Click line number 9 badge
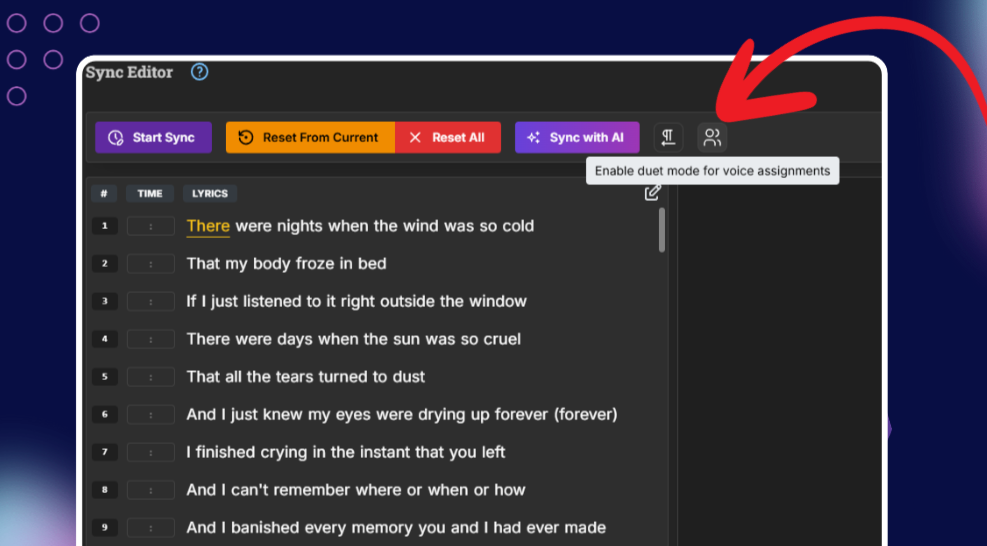The height and width of the screenshot is (546, 987). click(x=104, y=528)
